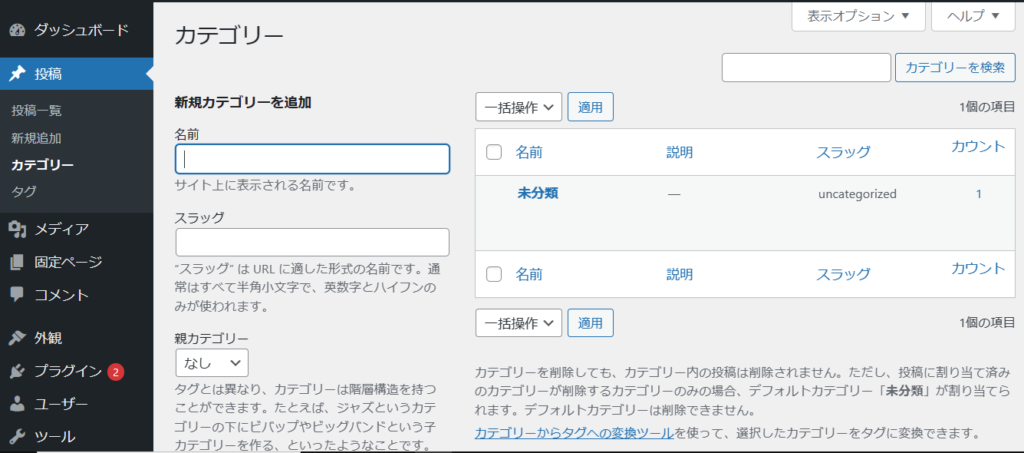Image resolution: width=1024 pixels, height=453 pixels.
Task: Check the select-all checkbox in table header
Action: tap(493, 152)
